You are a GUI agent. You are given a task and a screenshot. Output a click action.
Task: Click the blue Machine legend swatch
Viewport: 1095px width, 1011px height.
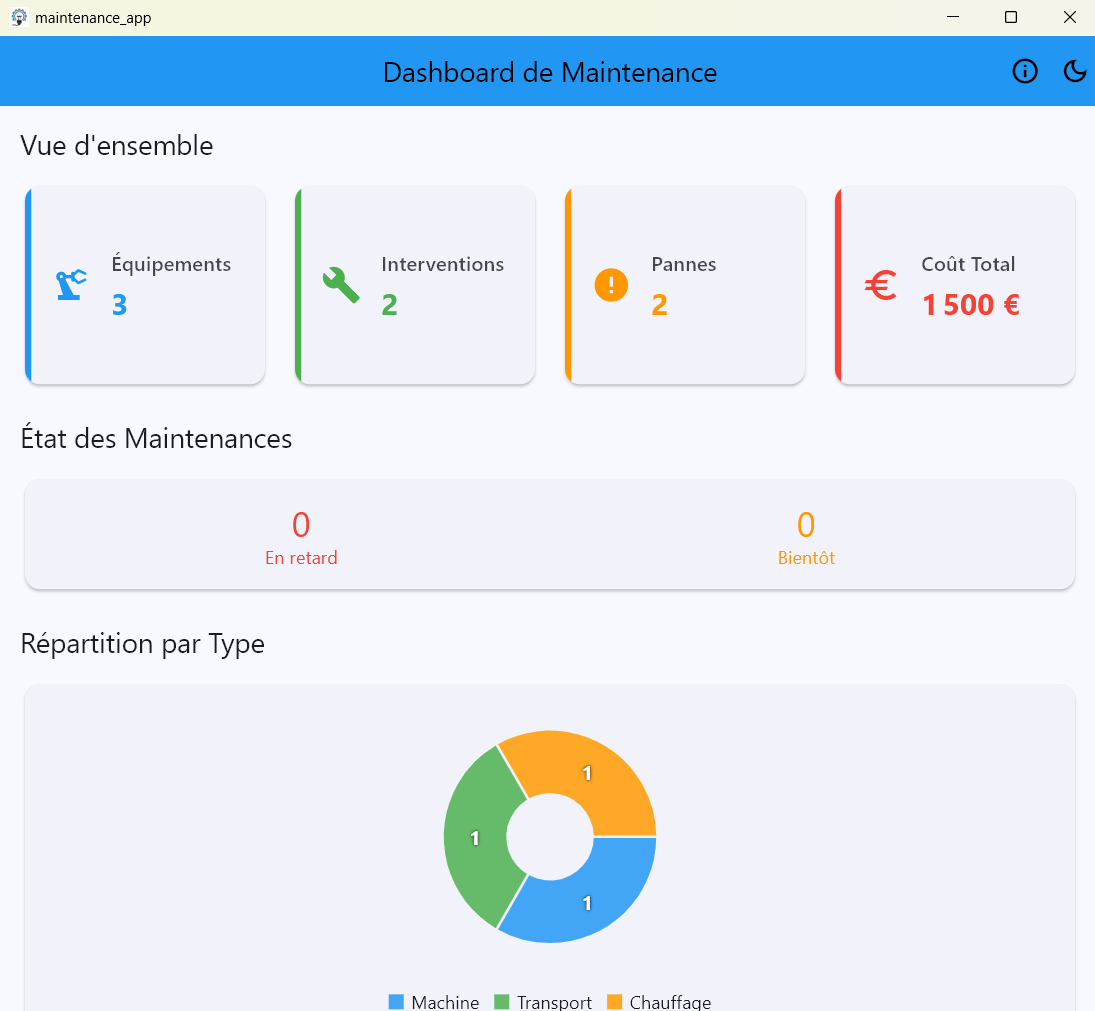point(396,1002)
